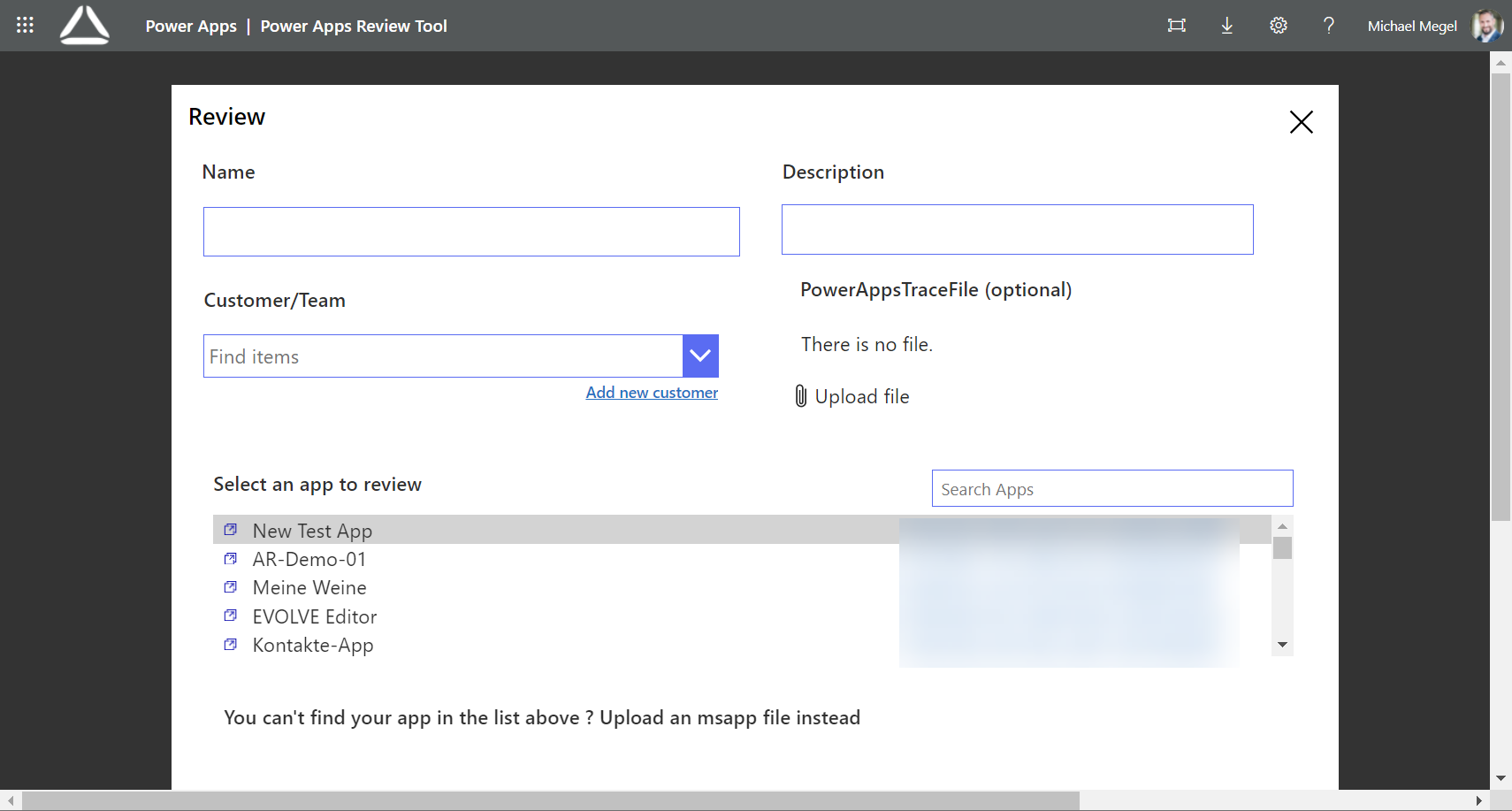Click the Power Apps Review Tool title
The width and height of the screenshot is (1512, 811).
(x=353, y=26)
